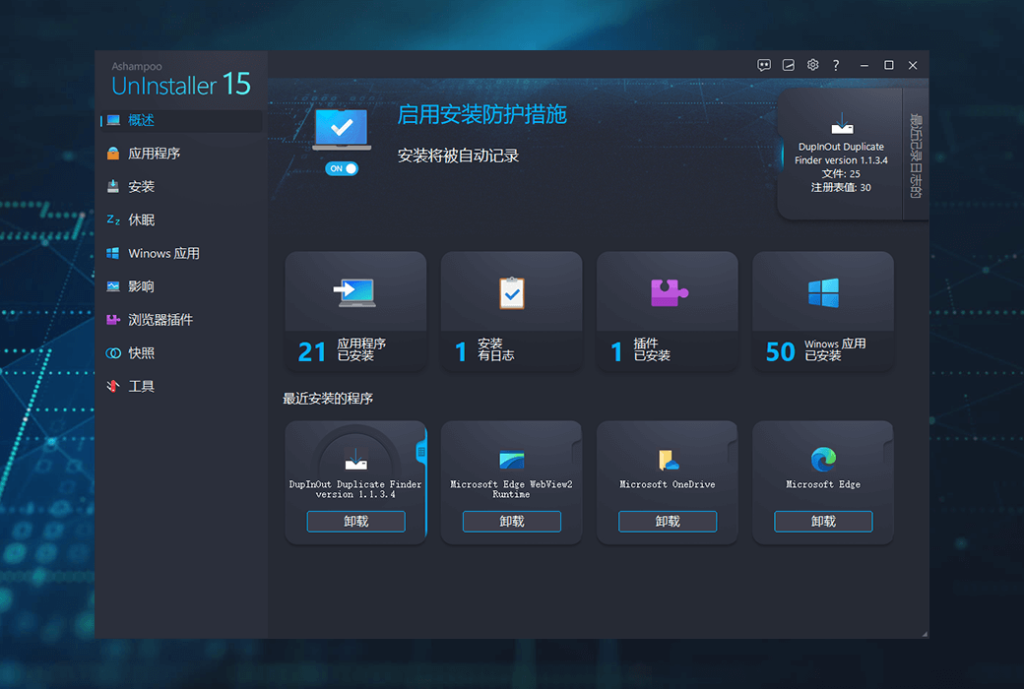Click the 工具 tools icon in sidebar
The image size is (1024, 689).
[113, 386]
